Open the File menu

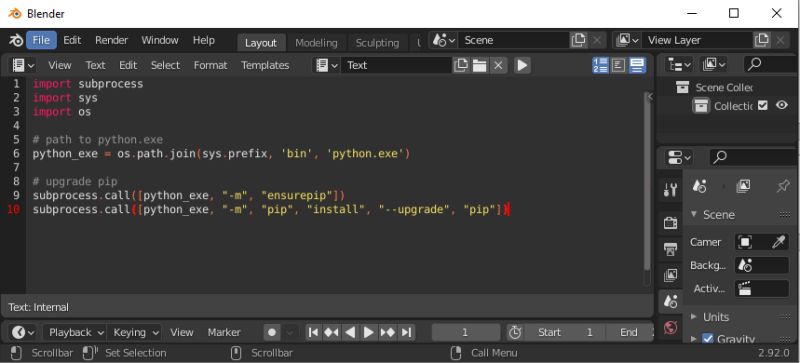pyautogui.click(x=41, y=40)
